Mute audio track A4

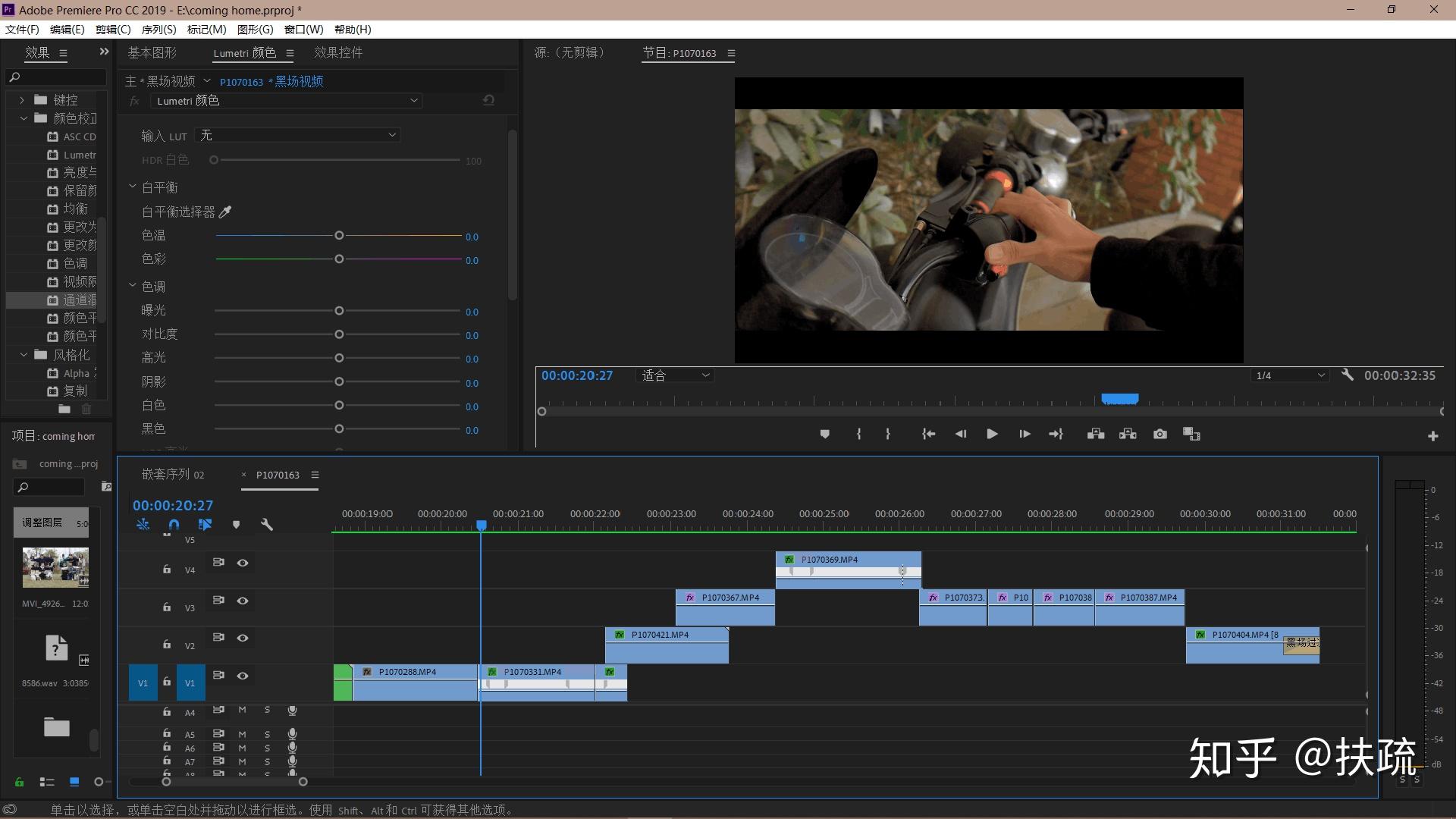point(242,711)
